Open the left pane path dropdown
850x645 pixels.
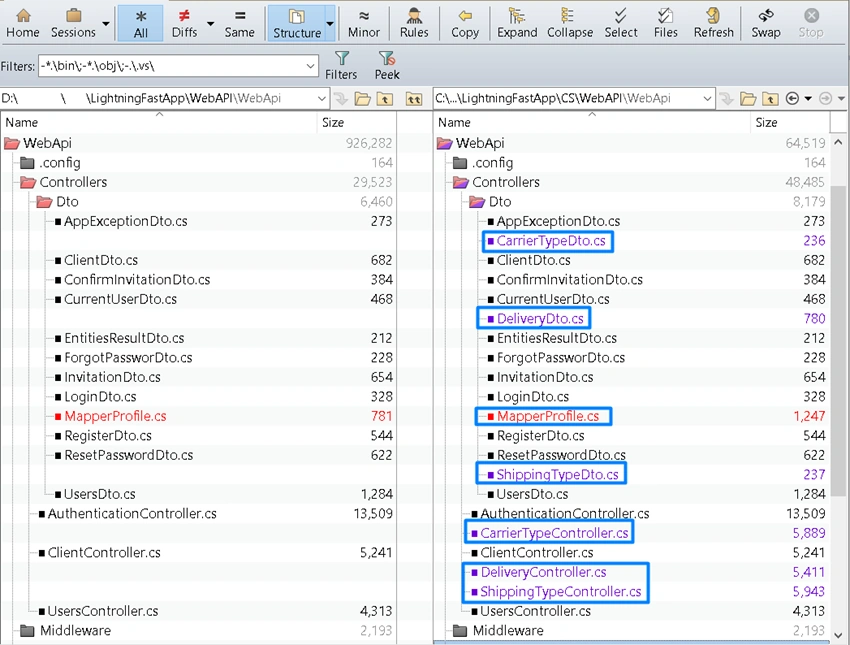(x=321, y=99)
